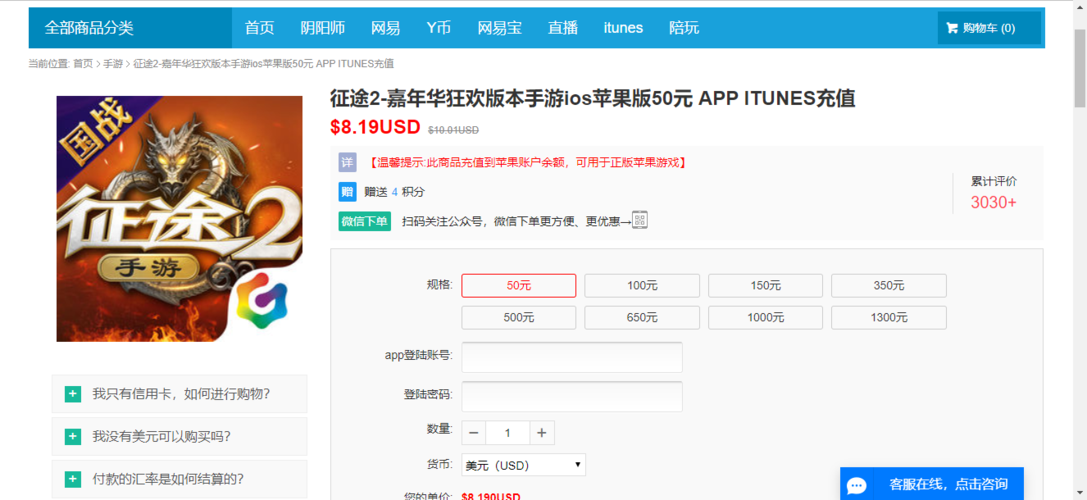1087x500 pixels.
Task: Click the red 温馨提示 notice text
Action: [x=528, y=162]
